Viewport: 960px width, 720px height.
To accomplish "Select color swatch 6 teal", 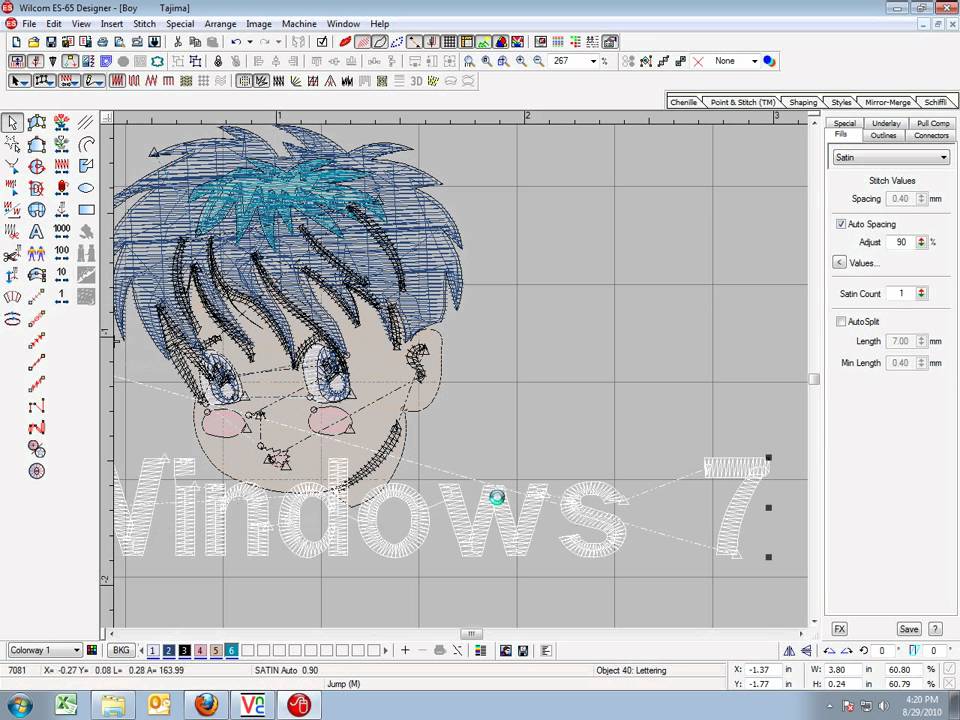I will click(x=231, y=651).
